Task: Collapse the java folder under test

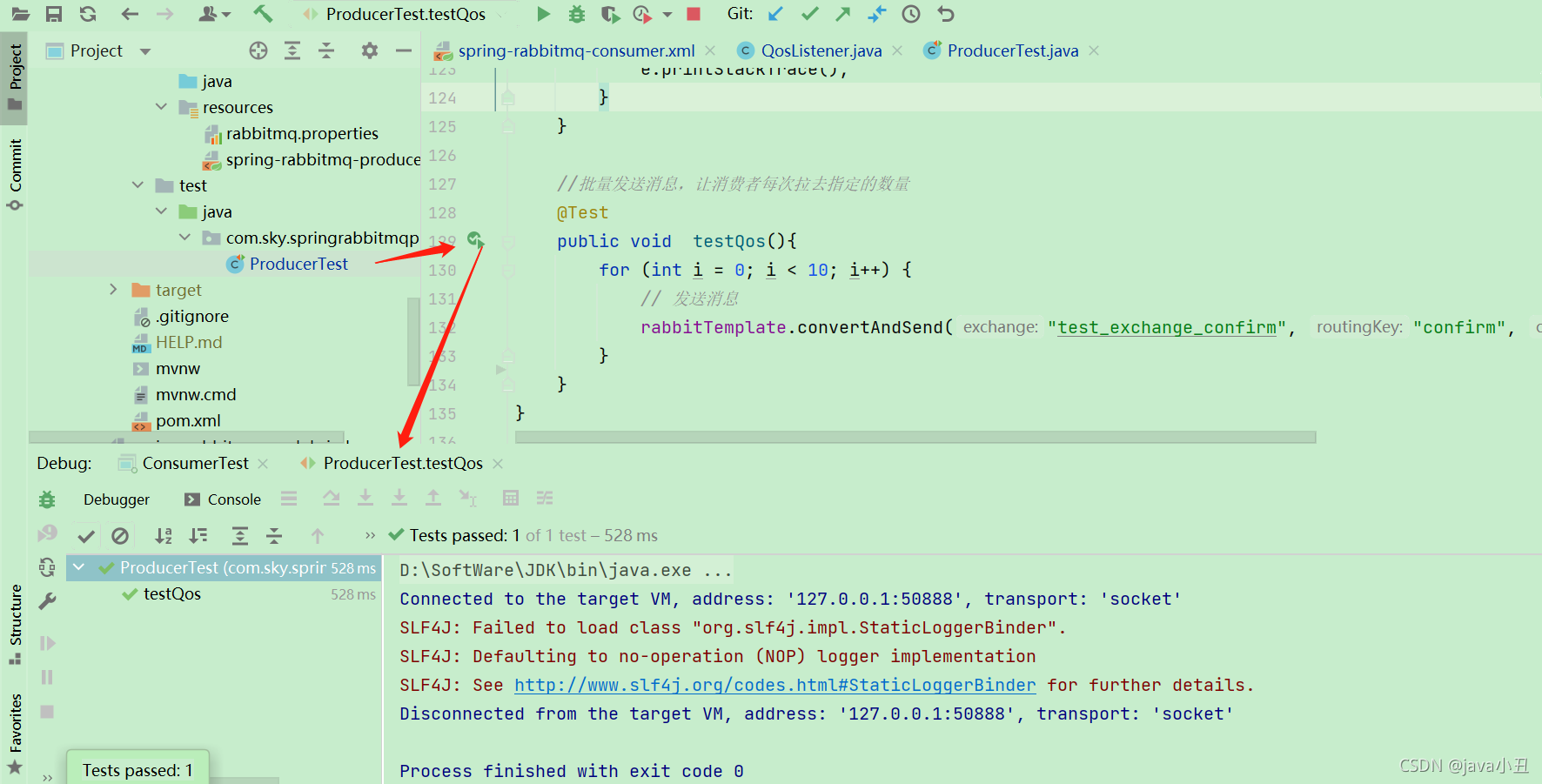Action: 161,211
